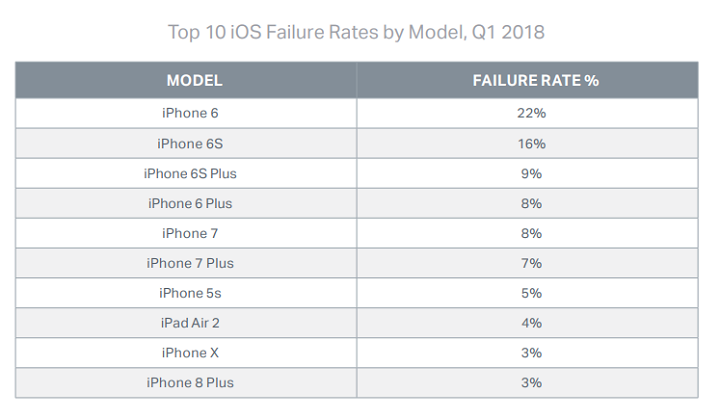Image resolution: width=720 pixels, height=419 pixels.
Task: Click the iPhone 7 Plus cell
Action: [190, 263]
